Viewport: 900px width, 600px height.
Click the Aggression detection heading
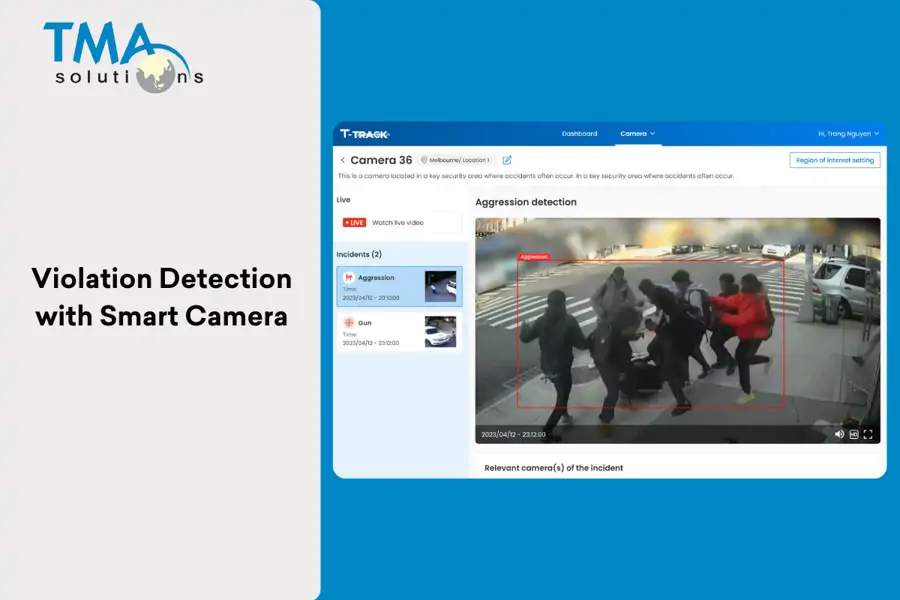click(x=526, y=202)
